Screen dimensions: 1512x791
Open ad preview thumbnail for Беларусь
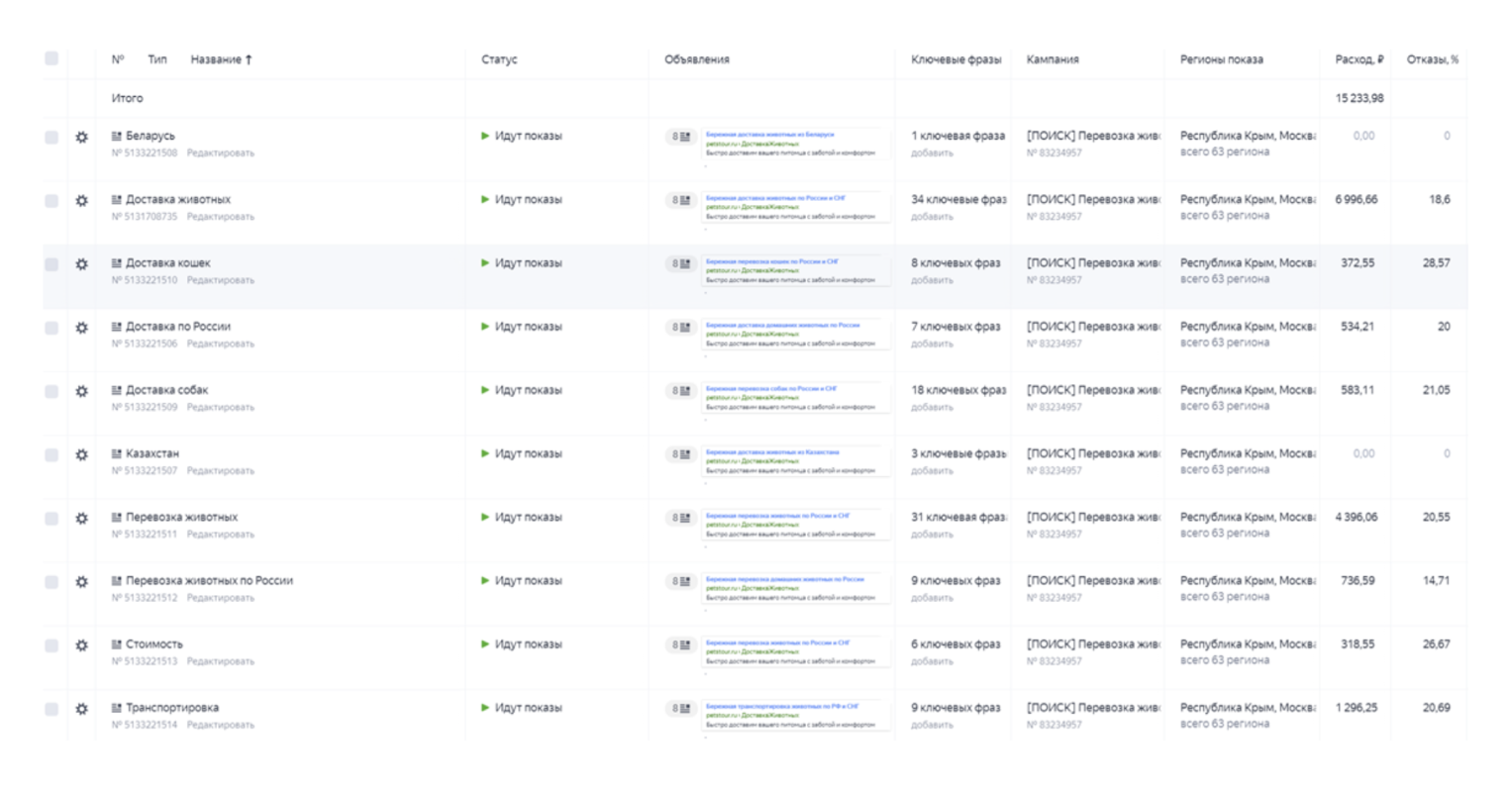[x=795, y=144]
